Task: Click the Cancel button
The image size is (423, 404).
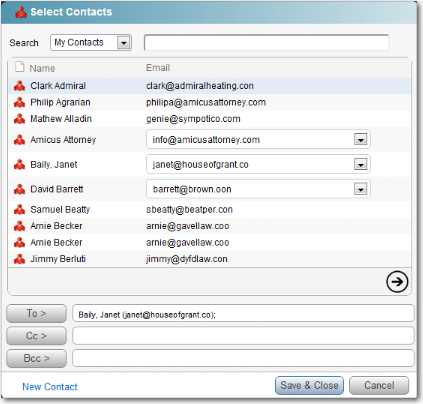Action: click(x=379, y=385)
